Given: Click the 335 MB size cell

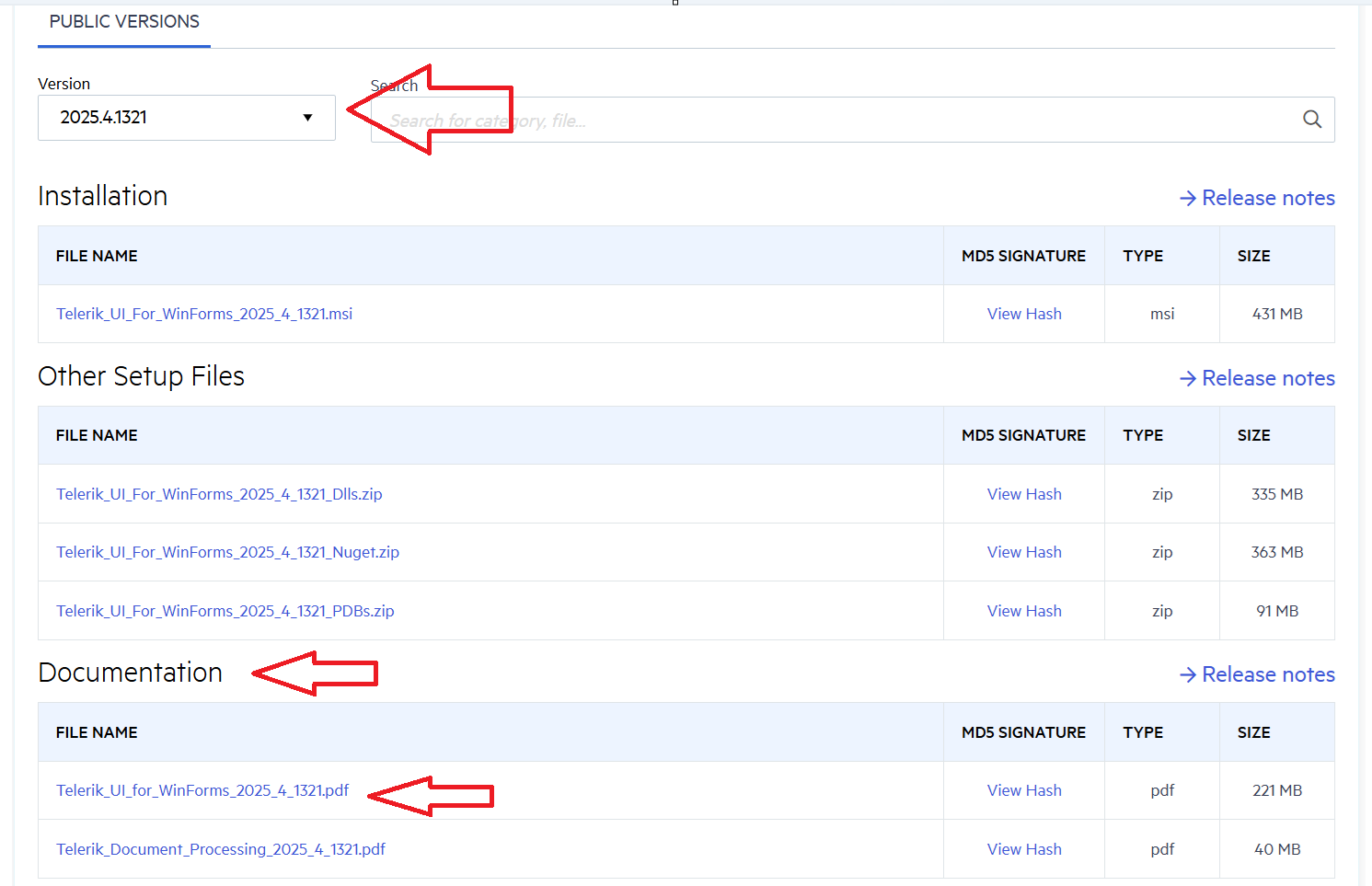Looking at the screenshot, I should pyautogui.click(x=1277, y=494).
